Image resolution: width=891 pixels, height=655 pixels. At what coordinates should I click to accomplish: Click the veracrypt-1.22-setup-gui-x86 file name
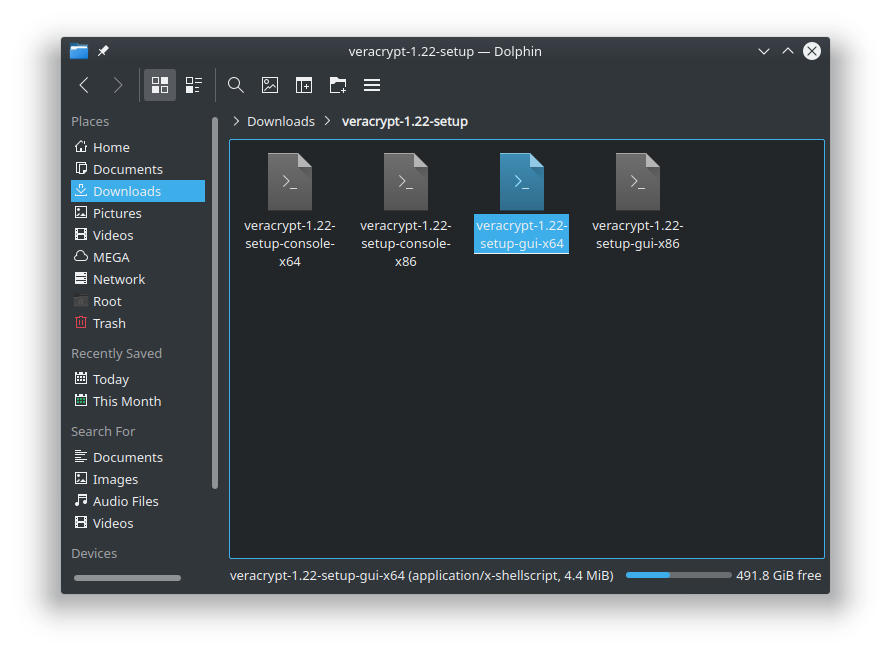(638, 235)
